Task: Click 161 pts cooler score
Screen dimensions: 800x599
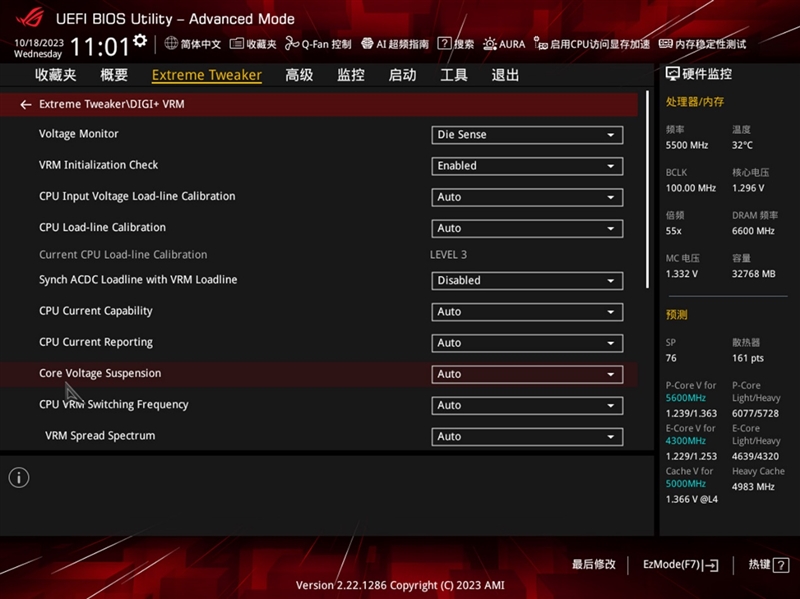Action: click(748, 358)
